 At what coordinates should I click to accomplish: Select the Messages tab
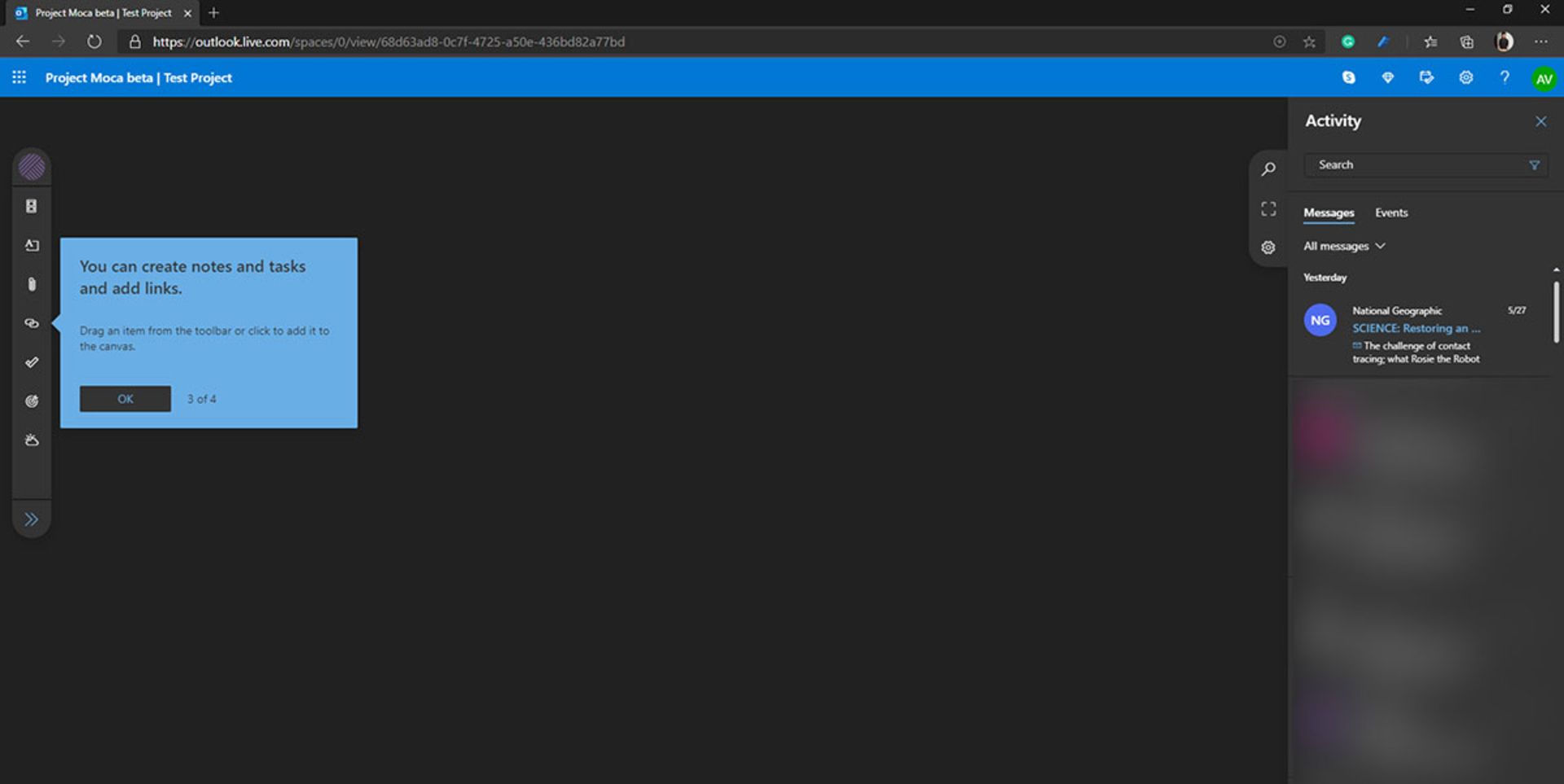click(x=1329, y=212)
